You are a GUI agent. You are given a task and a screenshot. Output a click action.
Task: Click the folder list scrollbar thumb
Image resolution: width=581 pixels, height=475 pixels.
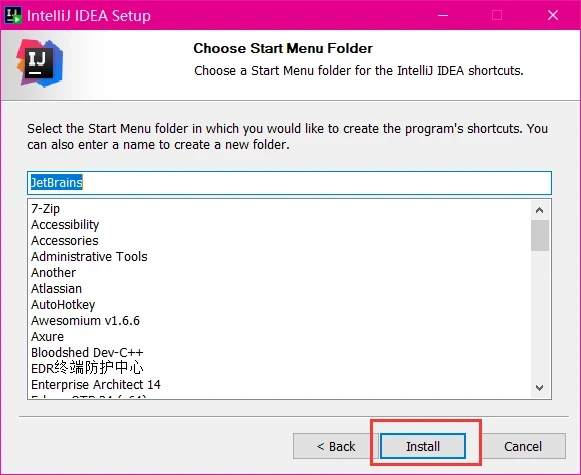pyautogui.click(x=540, y=235)
